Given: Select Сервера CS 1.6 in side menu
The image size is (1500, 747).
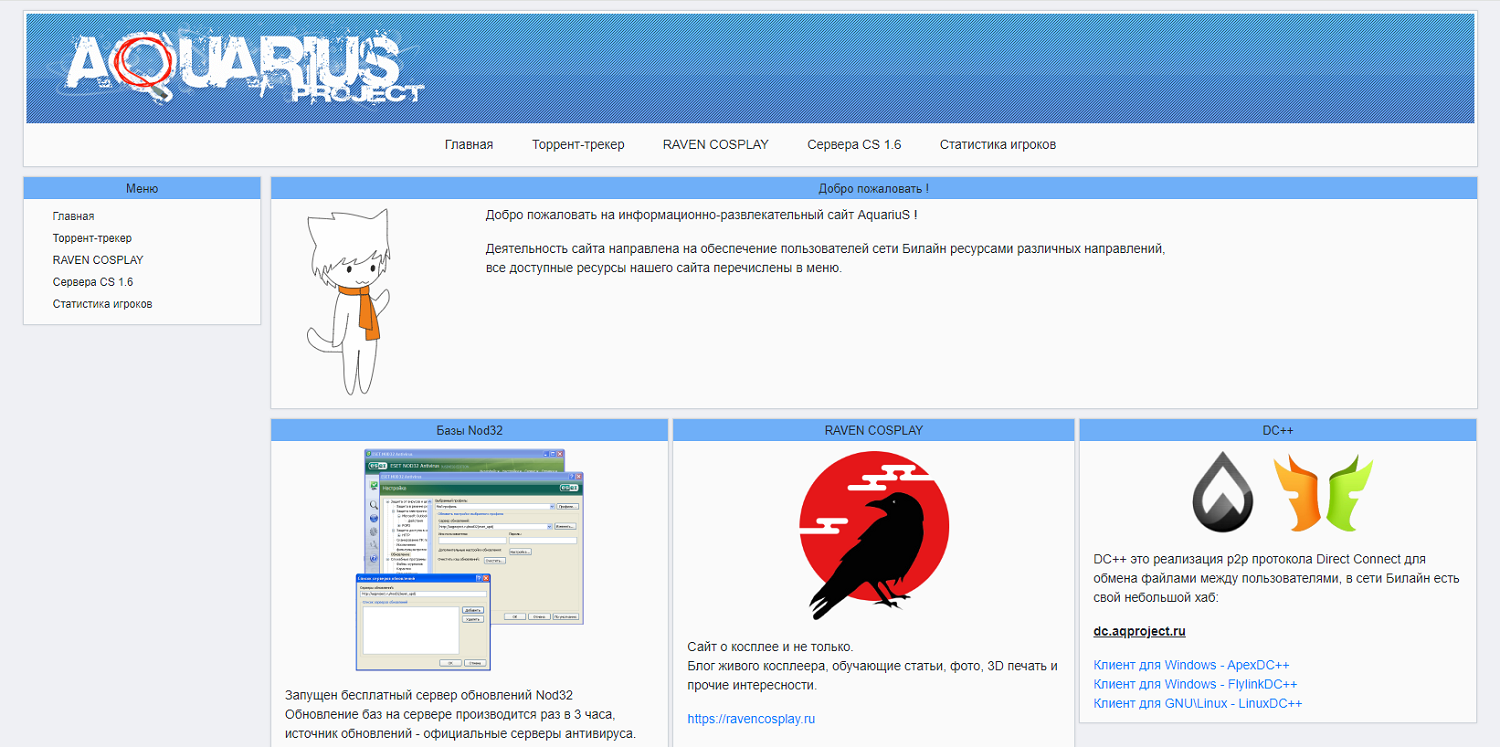Looking at the screenshot, I should 93,282.
